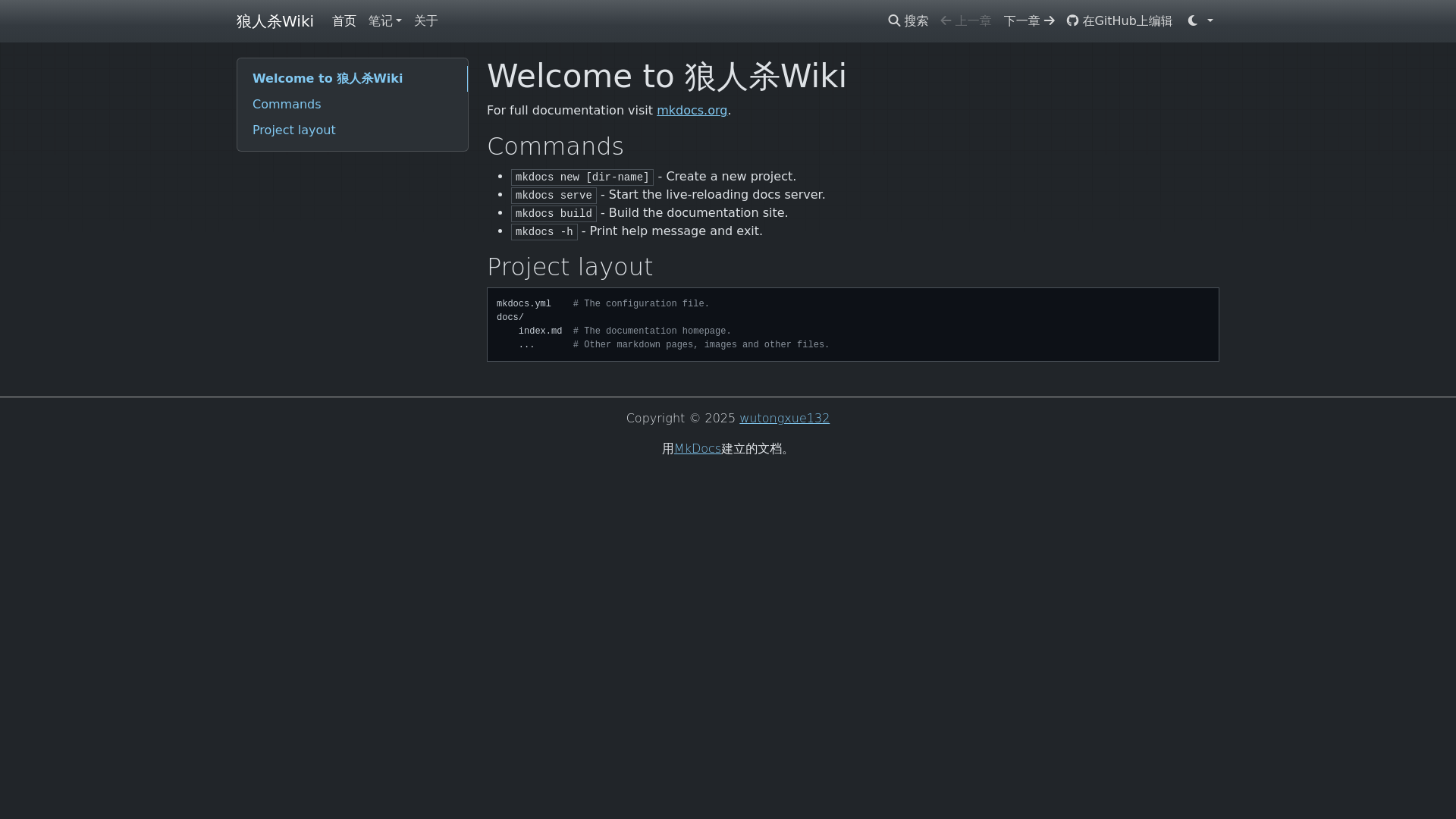Open the MkDocs footer link
Image resolution: width=1456 pixels, height=819 pixels.
698,449
